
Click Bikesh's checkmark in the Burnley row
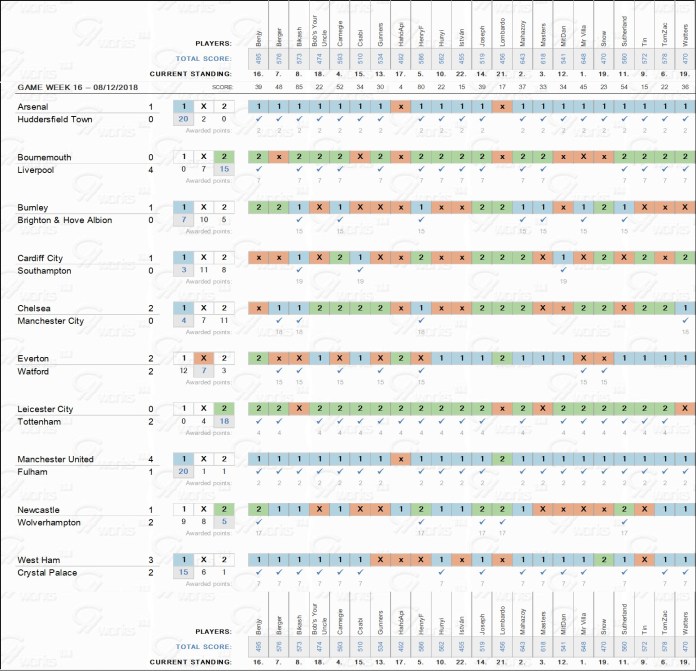pyautogui.click(x=298, y=219)
